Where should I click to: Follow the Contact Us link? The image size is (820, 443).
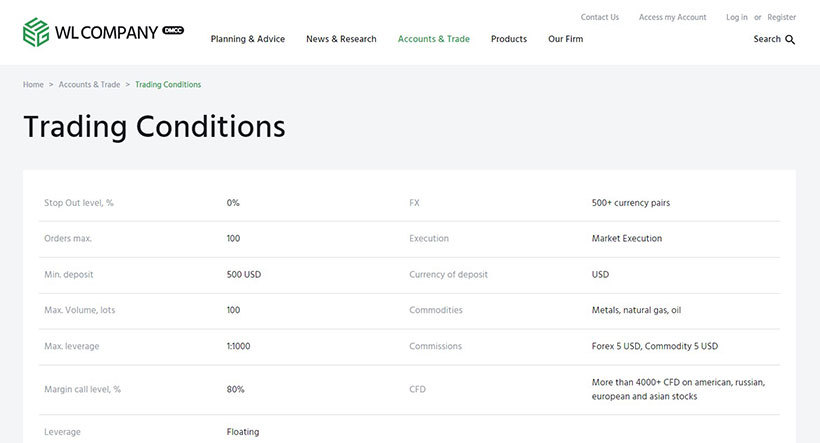(600, 17)
